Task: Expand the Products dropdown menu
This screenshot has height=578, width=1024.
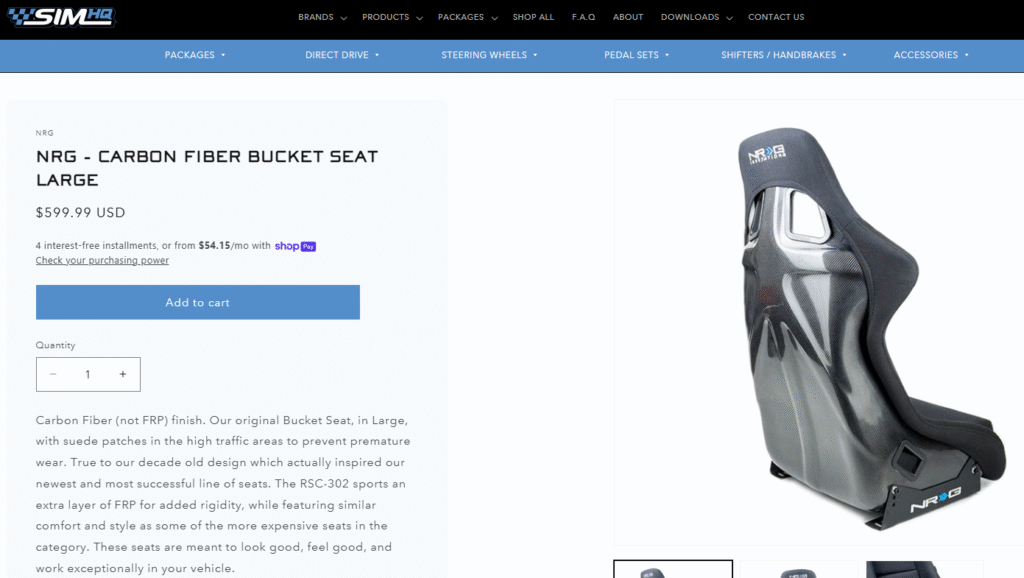Action: point(392,17)
